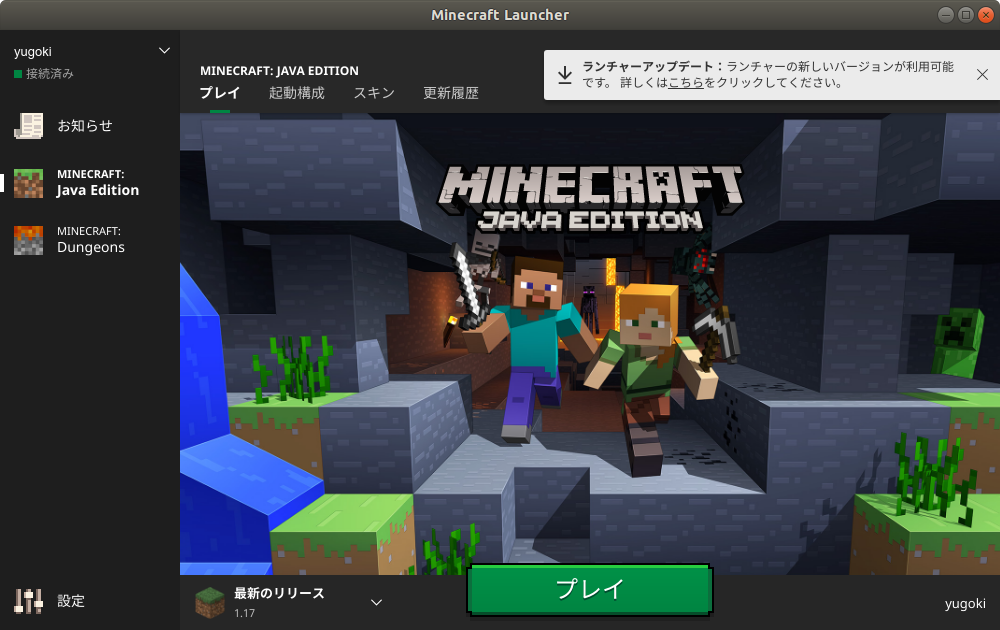
Task: Click the 最新のリリース profile label
Action: pyautogui.click(x=279, y=593)
